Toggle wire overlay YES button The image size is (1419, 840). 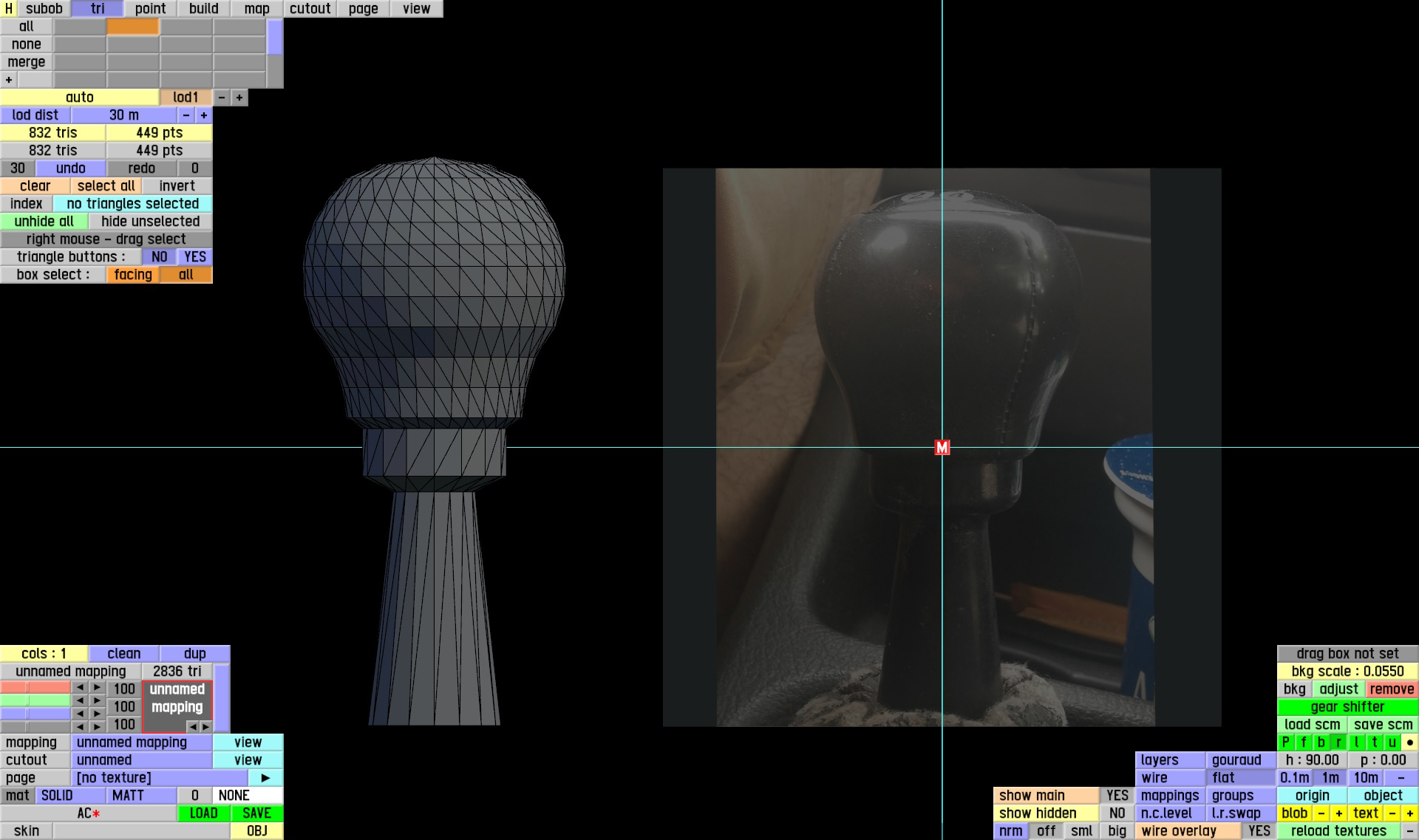pyautogui.click(x=1259, y=831)
